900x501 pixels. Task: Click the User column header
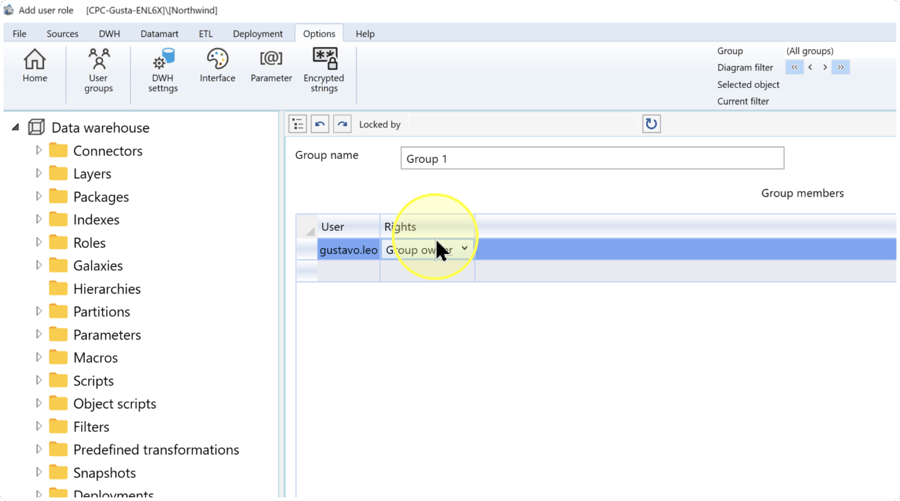tap(348, 227)
